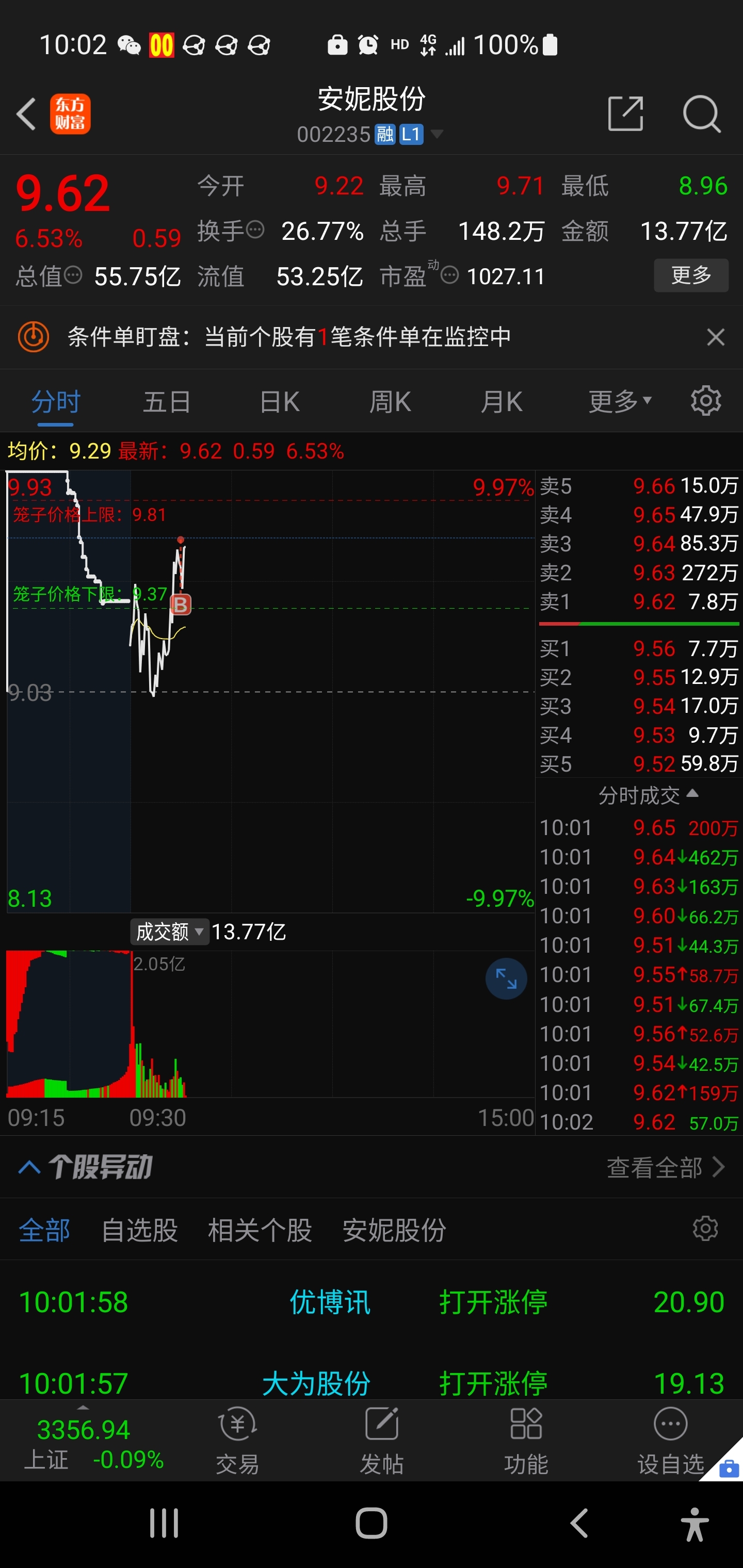Open 查看全部 for stock alerts

point(666,1167)
